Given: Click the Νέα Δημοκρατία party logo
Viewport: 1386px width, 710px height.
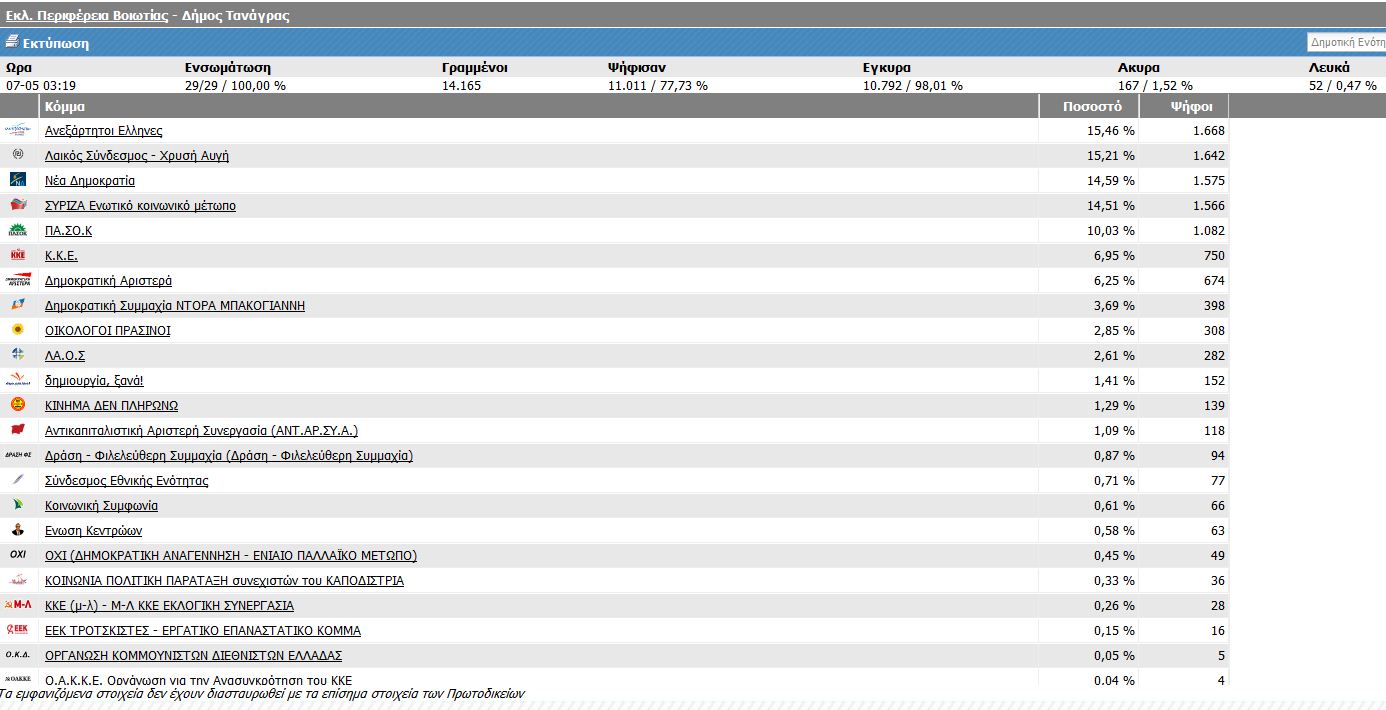Looking at the screenshot, I should tap(18, 180).
